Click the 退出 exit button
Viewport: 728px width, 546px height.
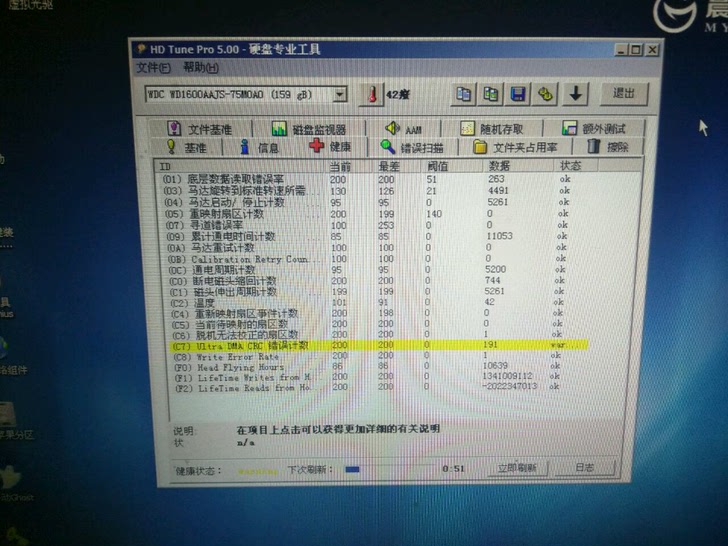pos(624,93)
